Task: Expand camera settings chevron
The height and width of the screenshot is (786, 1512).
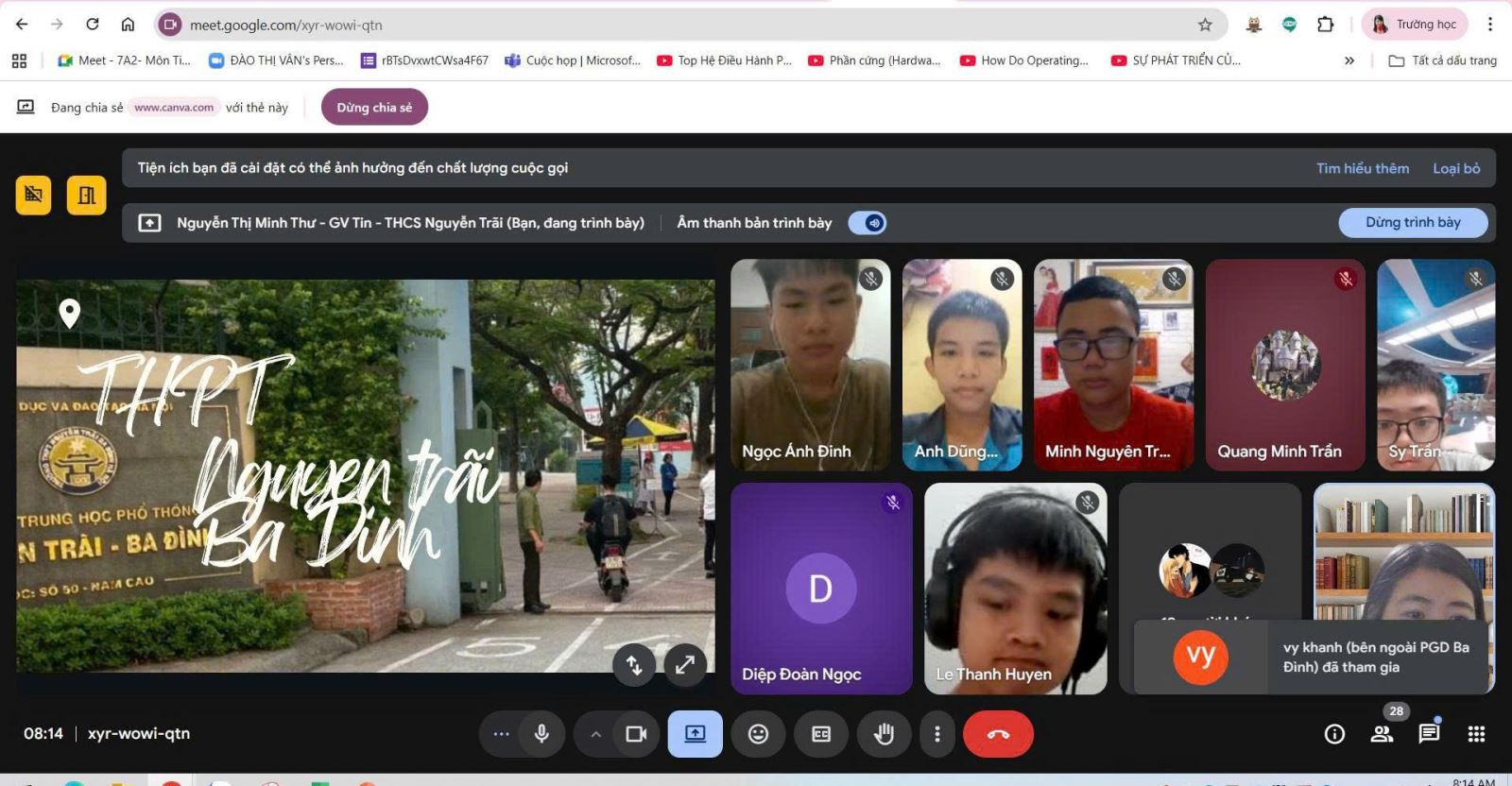Action: point(595,734)
